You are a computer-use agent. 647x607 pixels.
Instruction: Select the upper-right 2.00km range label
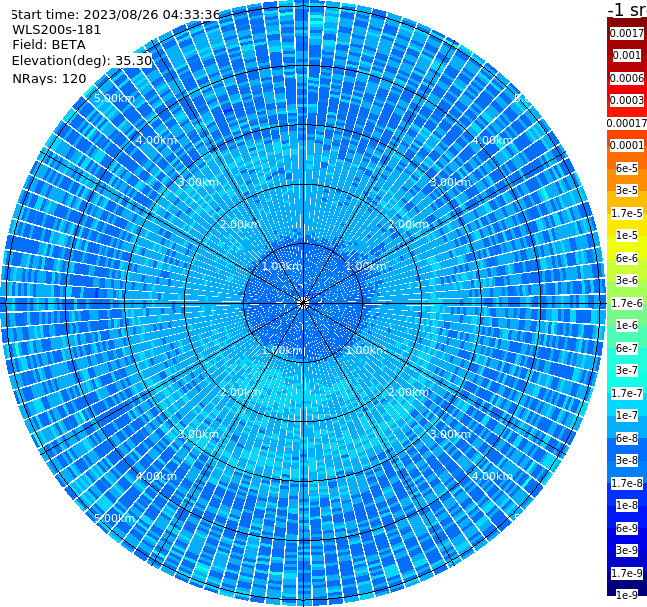tap(408, 224)
